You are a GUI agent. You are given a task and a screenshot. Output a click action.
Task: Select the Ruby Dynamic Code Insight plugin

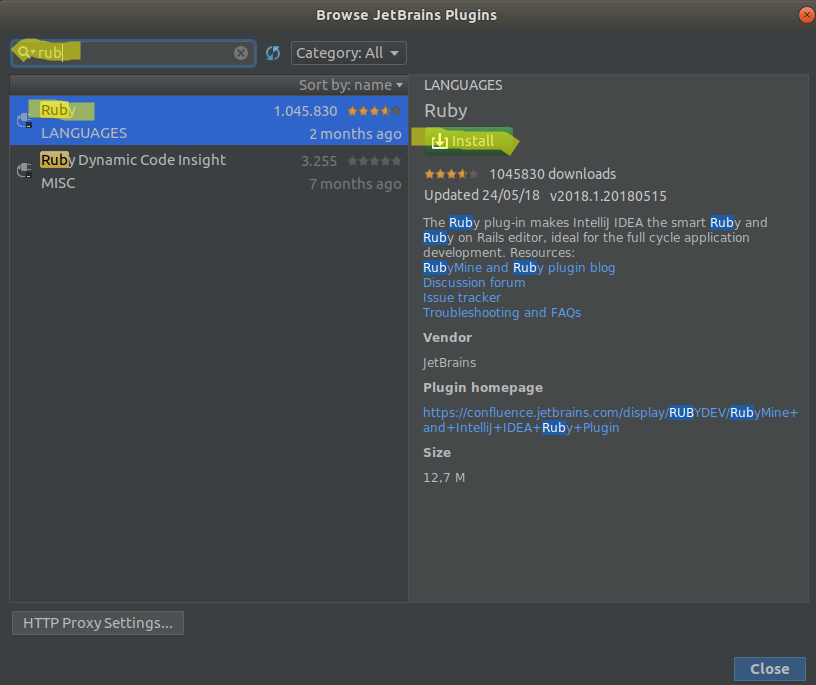tap(209, 171)
